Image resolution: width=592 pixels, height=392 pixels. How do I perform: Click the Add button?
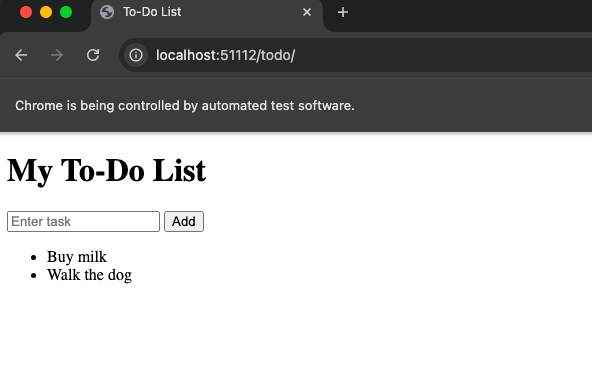(x=184, y=221)
